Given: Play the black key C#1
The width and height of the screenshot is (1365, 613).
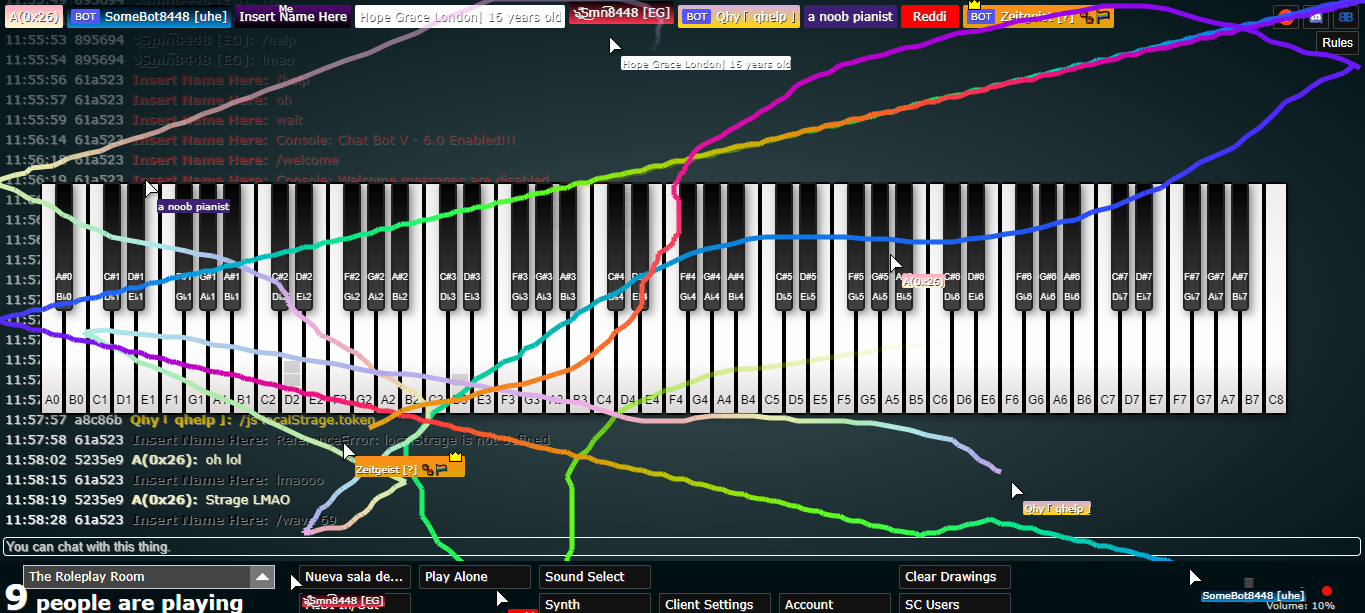Looking at the screenshot, I should pyautogui.click(x=112, y=245).
